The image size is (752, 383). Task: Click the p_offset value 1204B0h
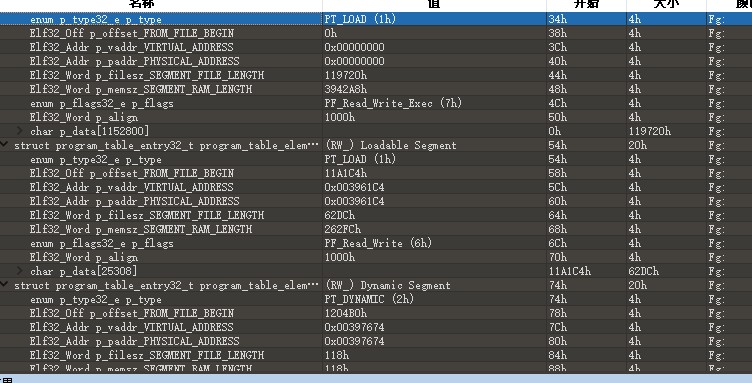tap(346, 313)
